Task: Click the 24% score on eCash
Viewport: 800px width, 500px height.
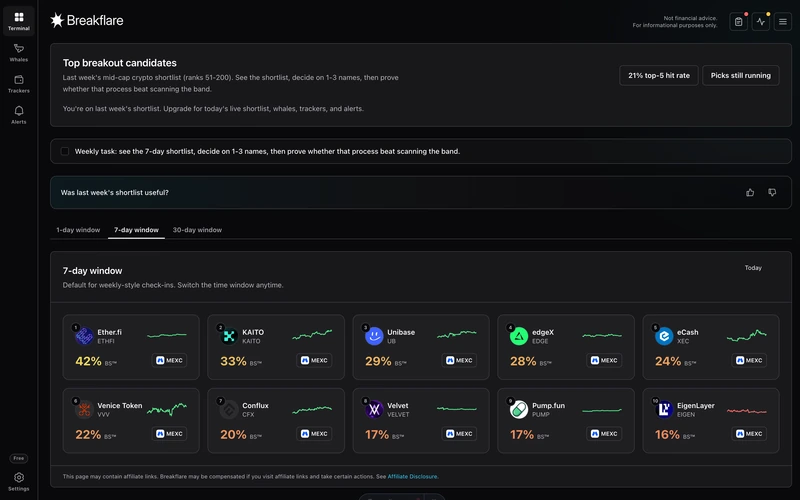Action: click(668, 361)
